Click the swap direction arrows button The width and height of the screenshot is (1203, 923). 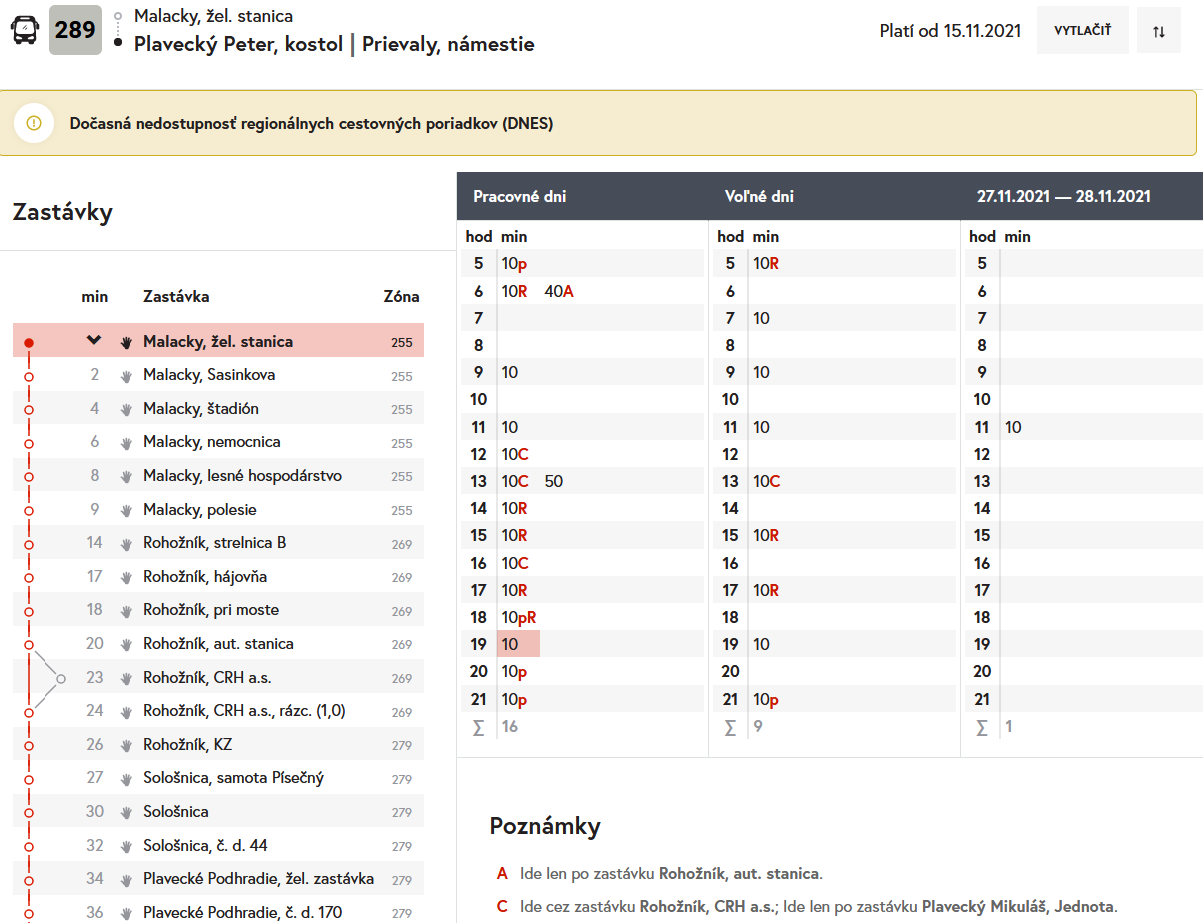pyautogui.click(x=1158, y=31)
